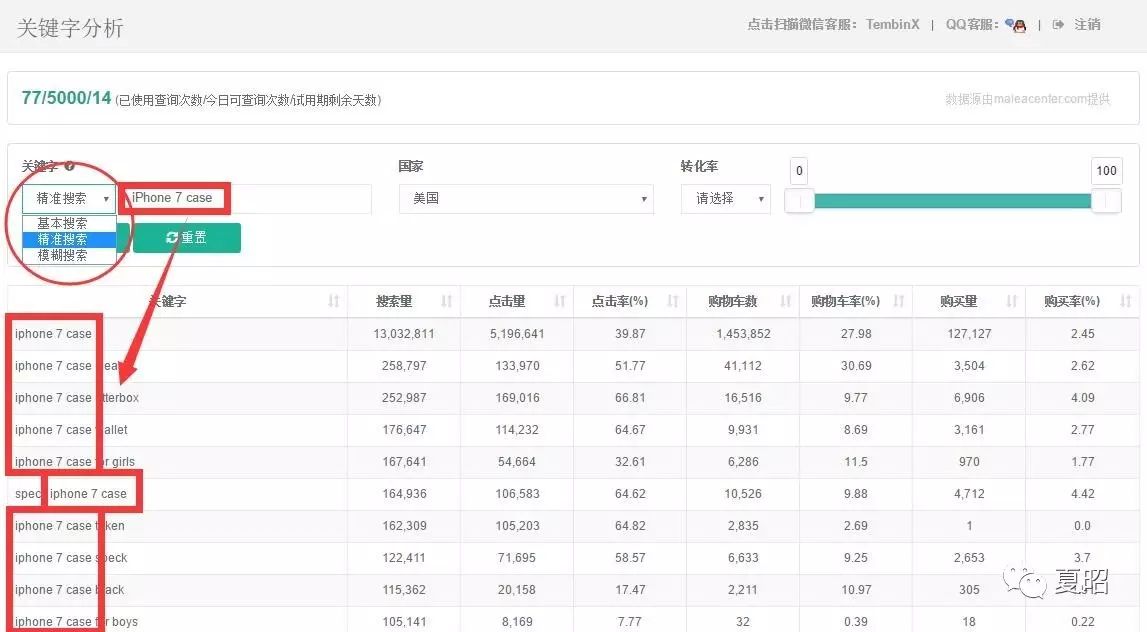Select the click count cell 169,016

tap(517, 398)
